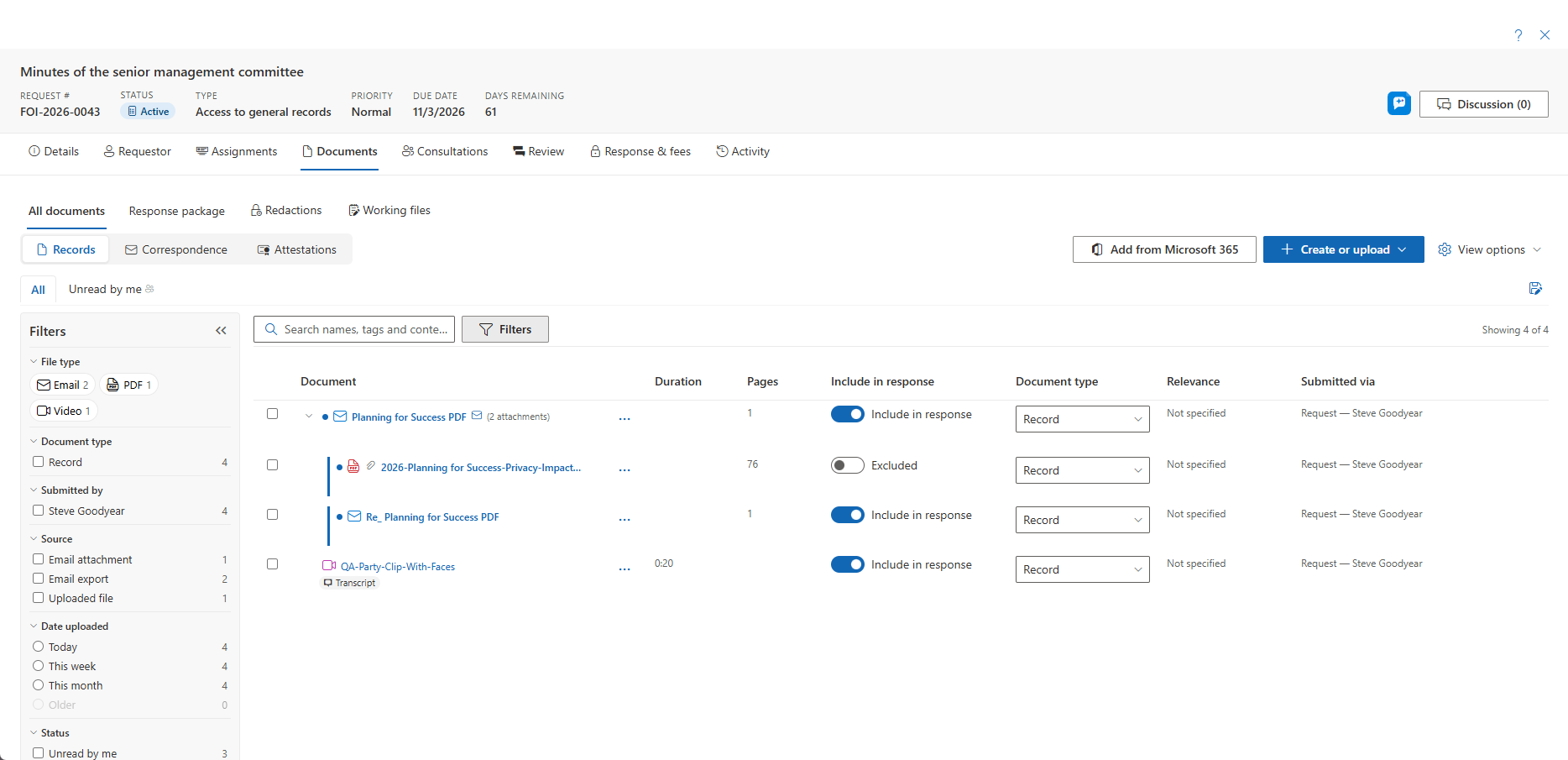Click the Filters button
Image resolution: width=1568 pixels, height=760 pixels.
[x=505, y=329]
